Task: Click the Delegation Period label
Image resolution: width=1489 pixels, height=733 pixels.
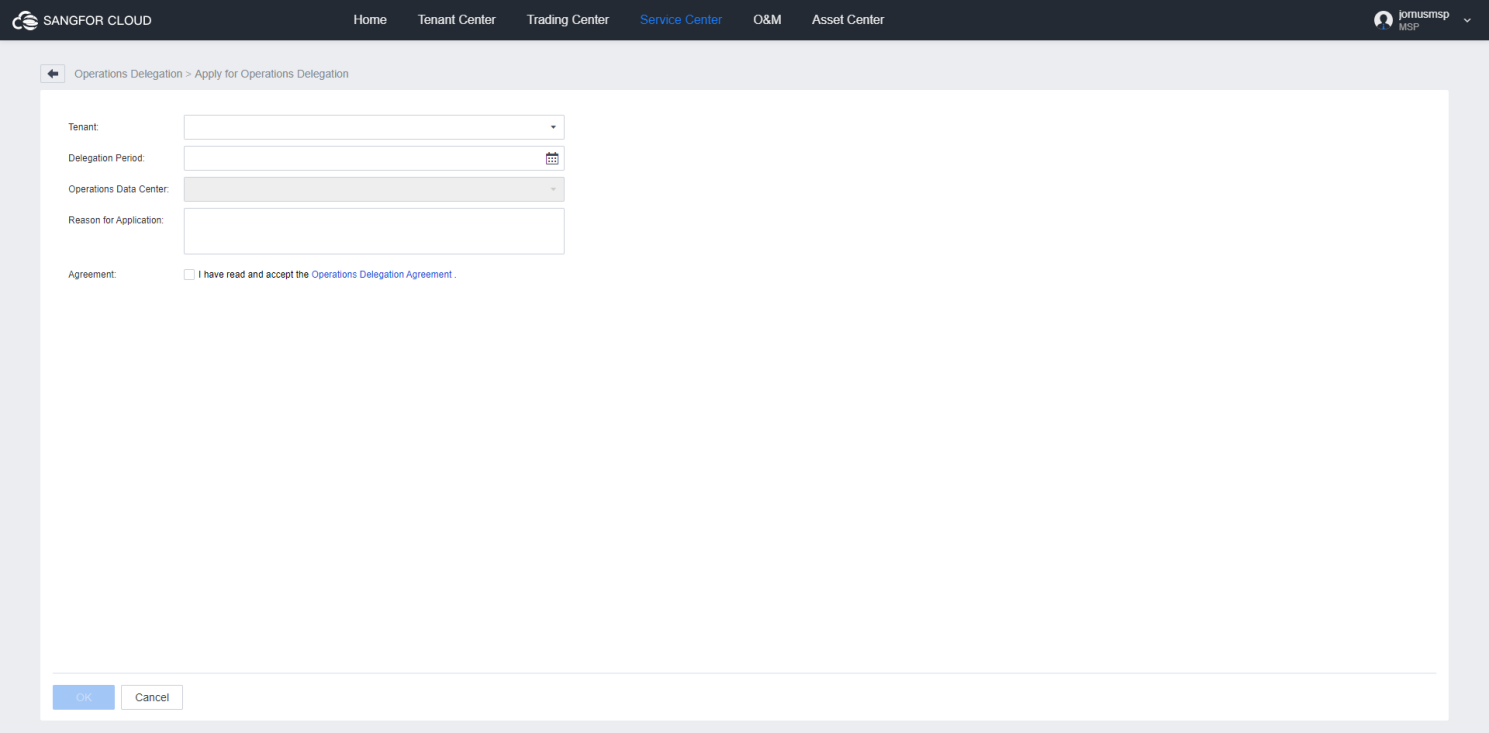Action: click(x=107, y=158)
